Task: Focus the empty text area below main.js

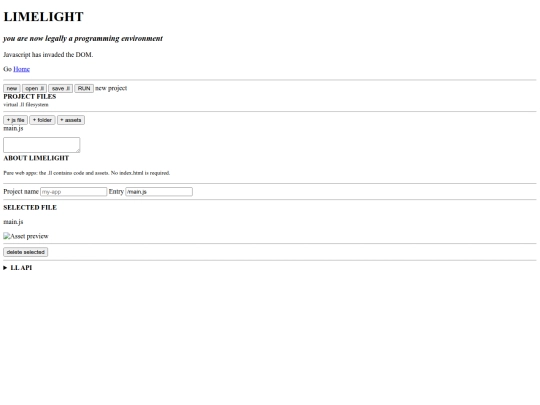Action: point(42,145)
